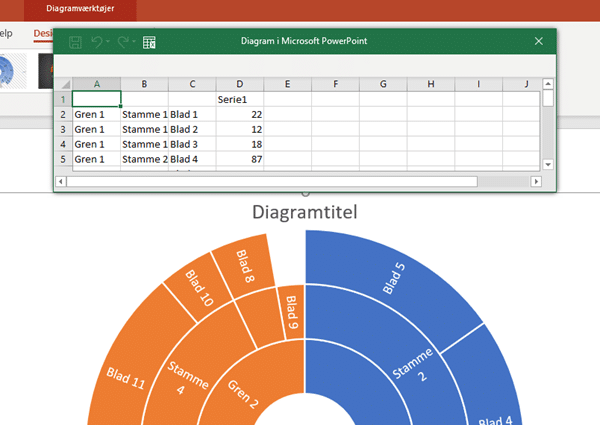This screenshot has width=600, height=425.
Task: Click the Serie1 cell in the datasheet
Action: point(240,99)
